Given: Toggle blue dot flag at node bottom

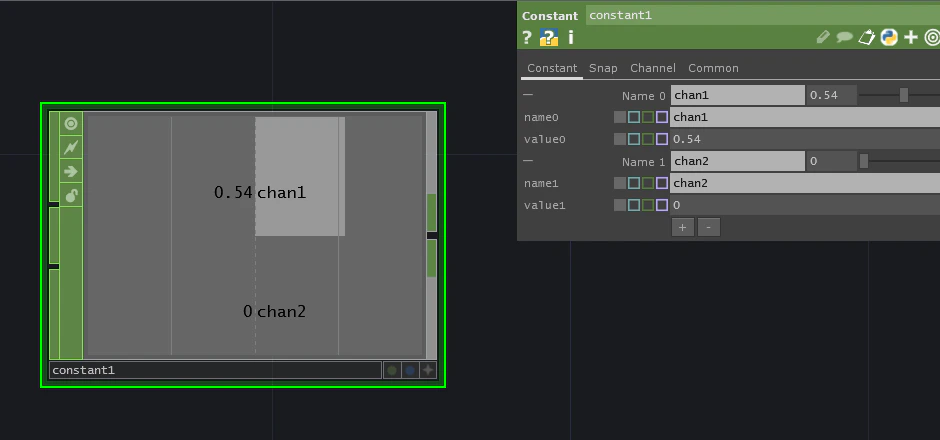Looking at the screenshot, I should [x=410, y=370].
